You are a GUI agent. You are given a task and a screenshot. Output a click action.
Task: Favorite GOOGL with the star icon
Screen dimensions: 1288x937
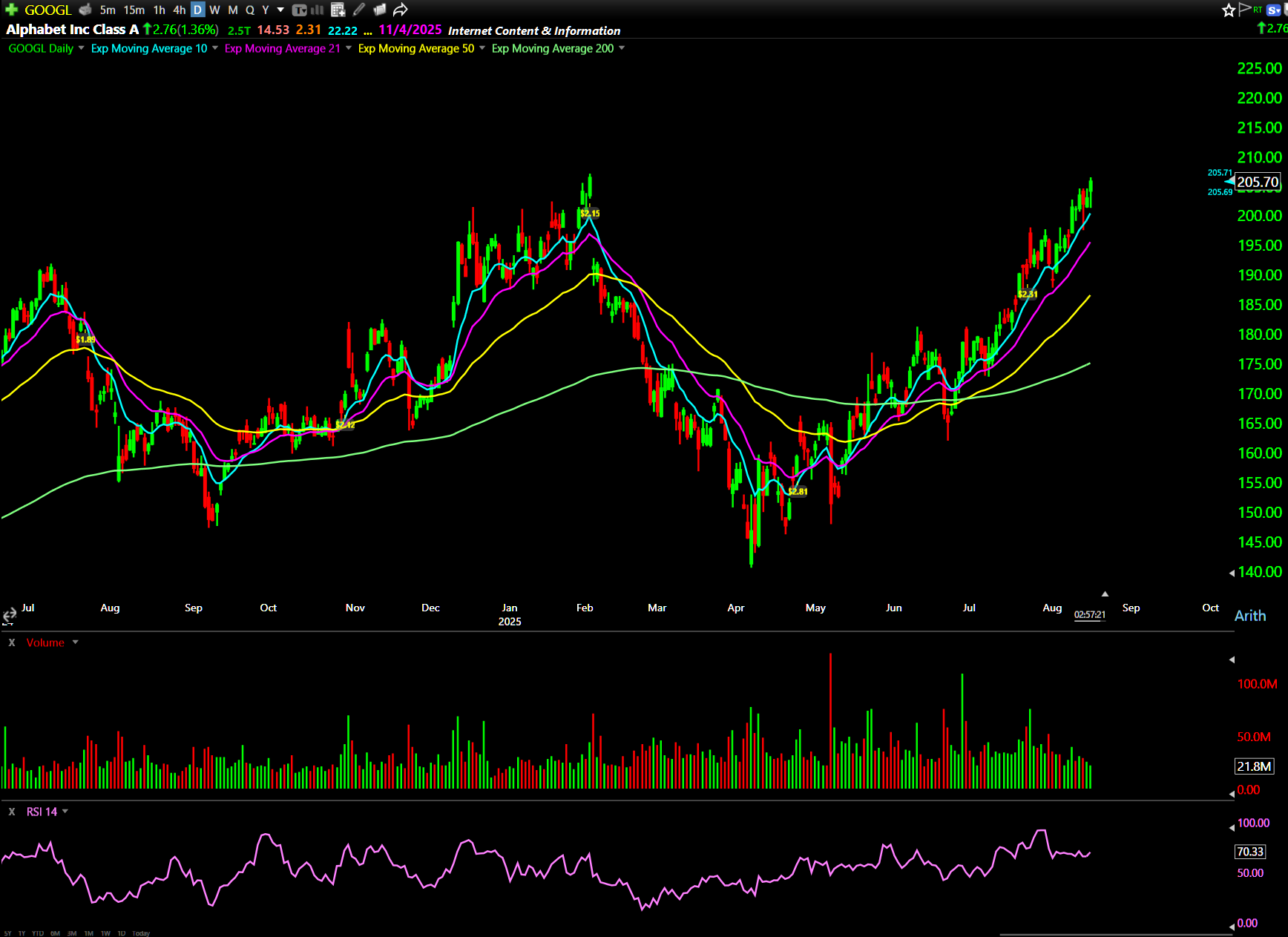[x=1229, y=10]
